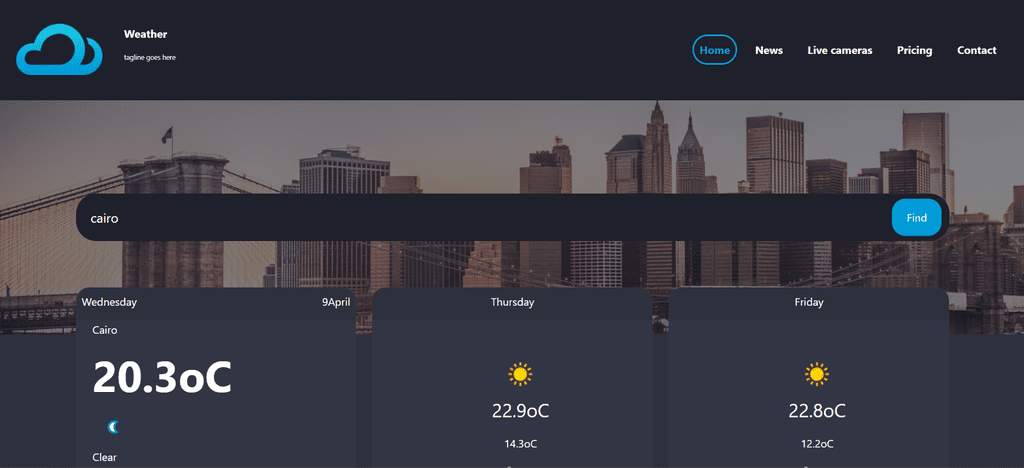The width and height of the screenshot is (1024, 468).
Task: Click the 22.8oC Friday high temperature
Action: (817, 411)
